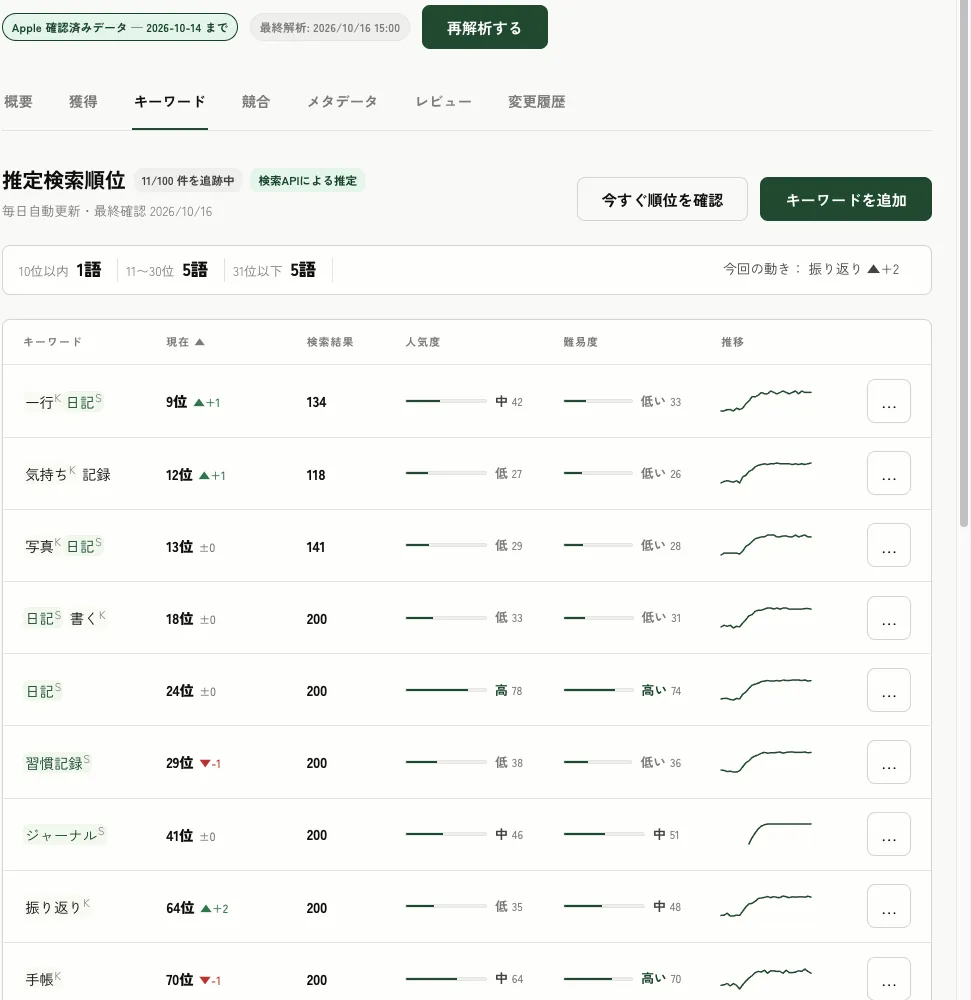Click the ジャーナル keyword

[64, 834]
